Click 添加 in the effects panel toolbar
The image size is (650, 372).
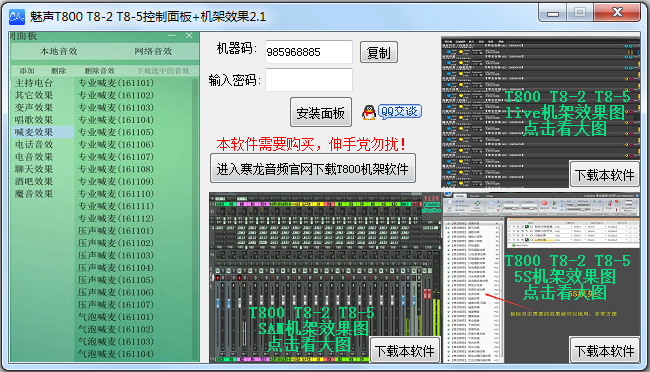(x=27, y=71)
